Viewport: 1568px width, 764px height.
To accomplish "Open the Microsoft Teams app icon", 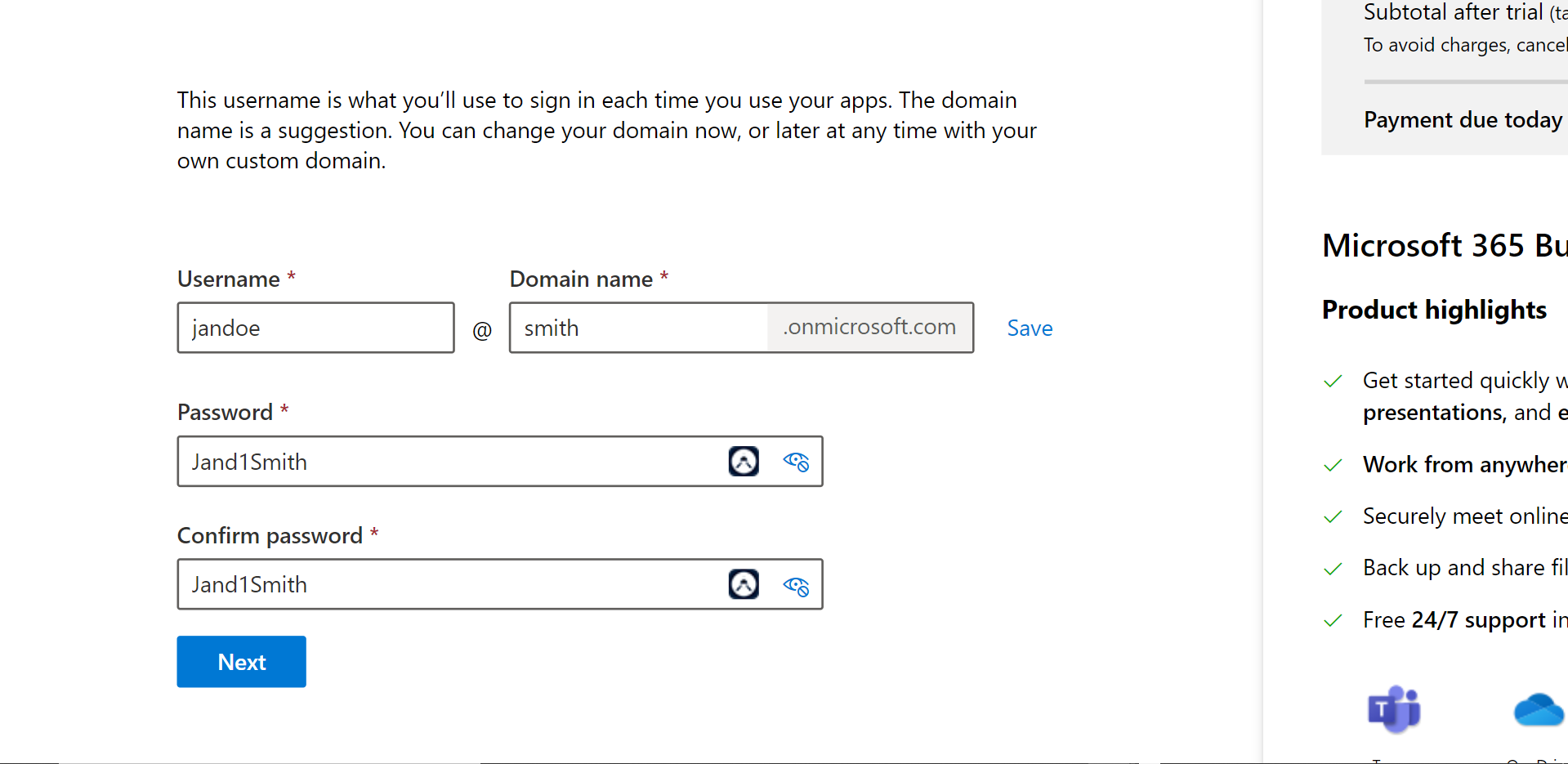I will 1394,709.
